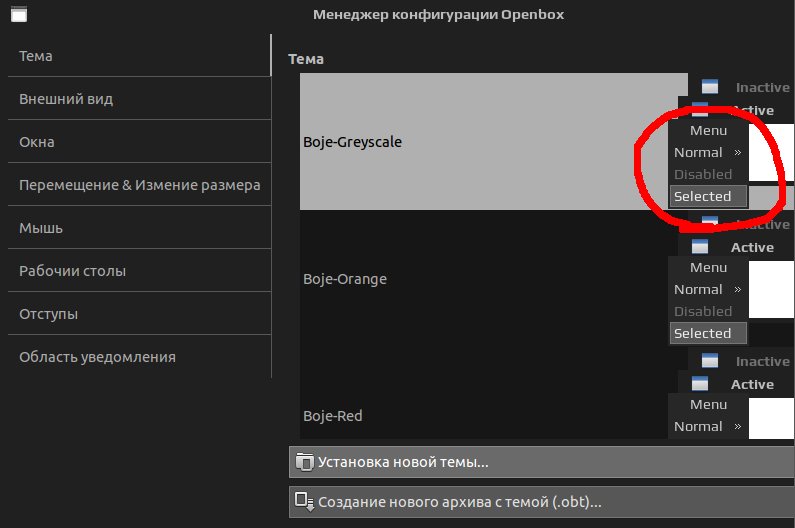Expand the Normal submenu arrow in Boje-Greyscale preview
This screenshot has height=528, width=795.
737,153
